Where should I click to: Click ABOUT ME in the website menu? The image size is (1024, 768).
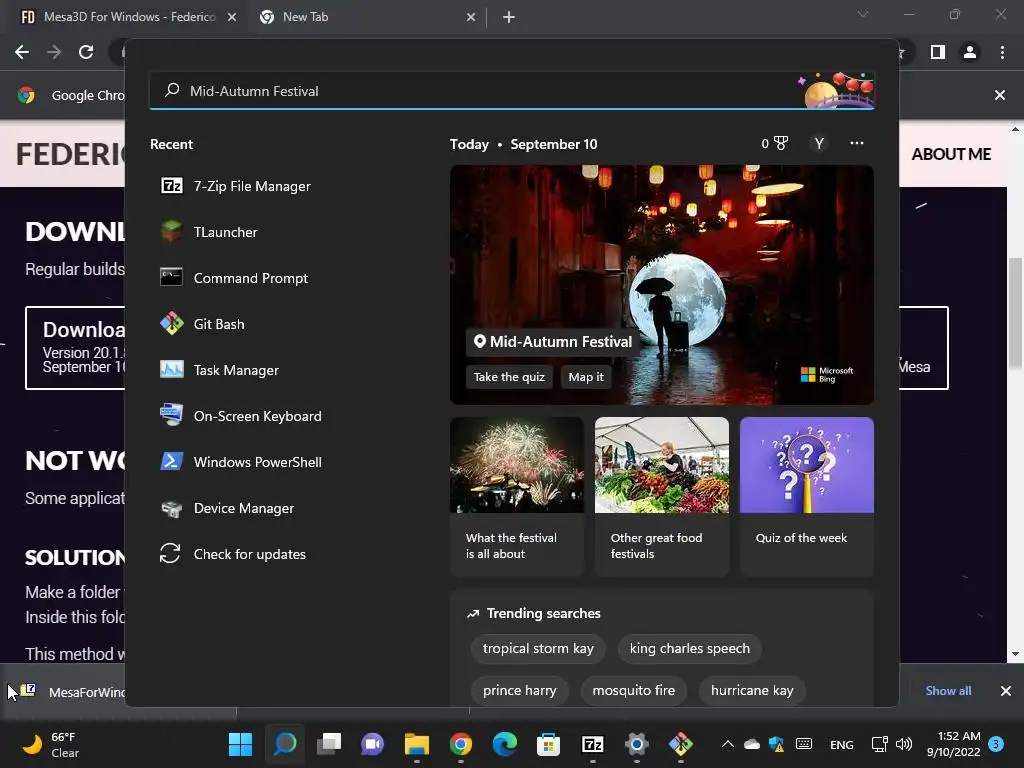pos(951,154)
